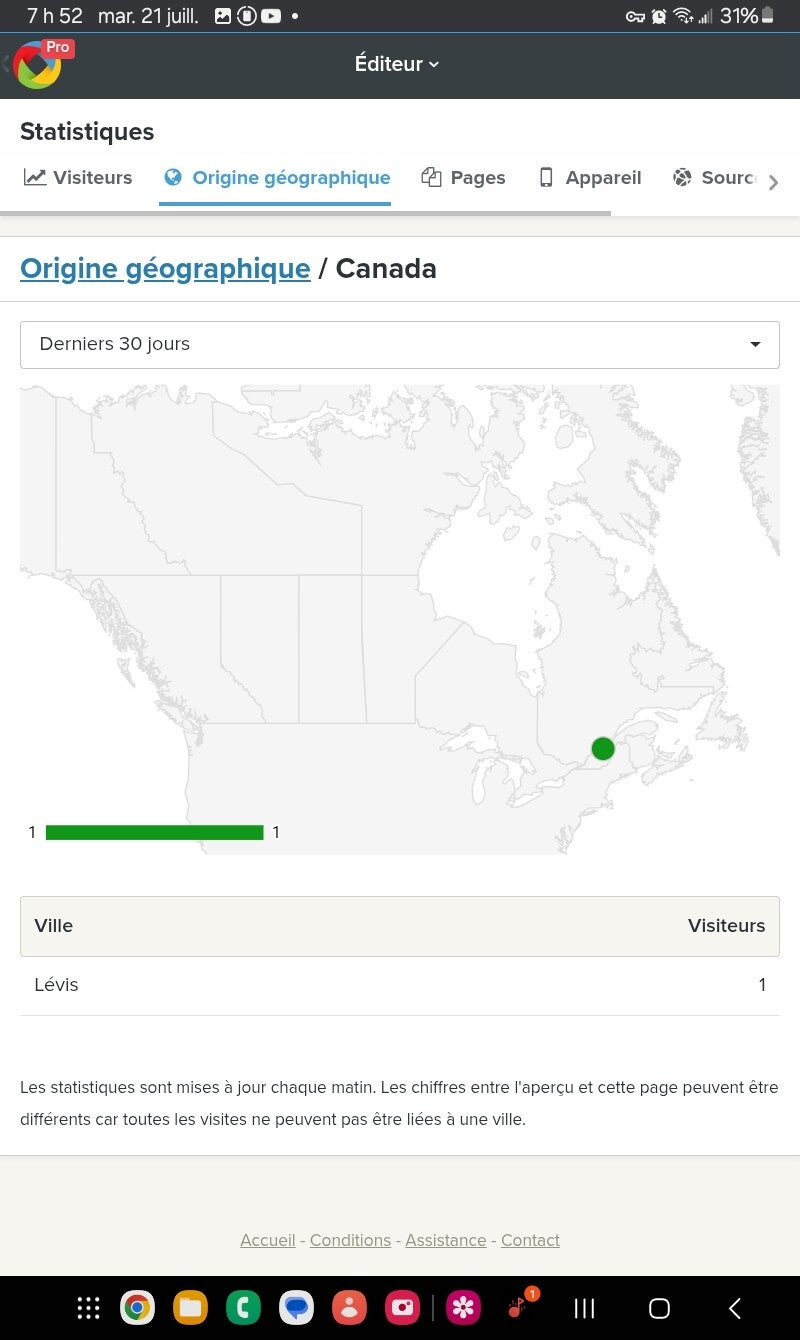The height and width of the screenshot is (1340, 800).
Task: Tap the Pro app logo icon
Action: (40, 64)
